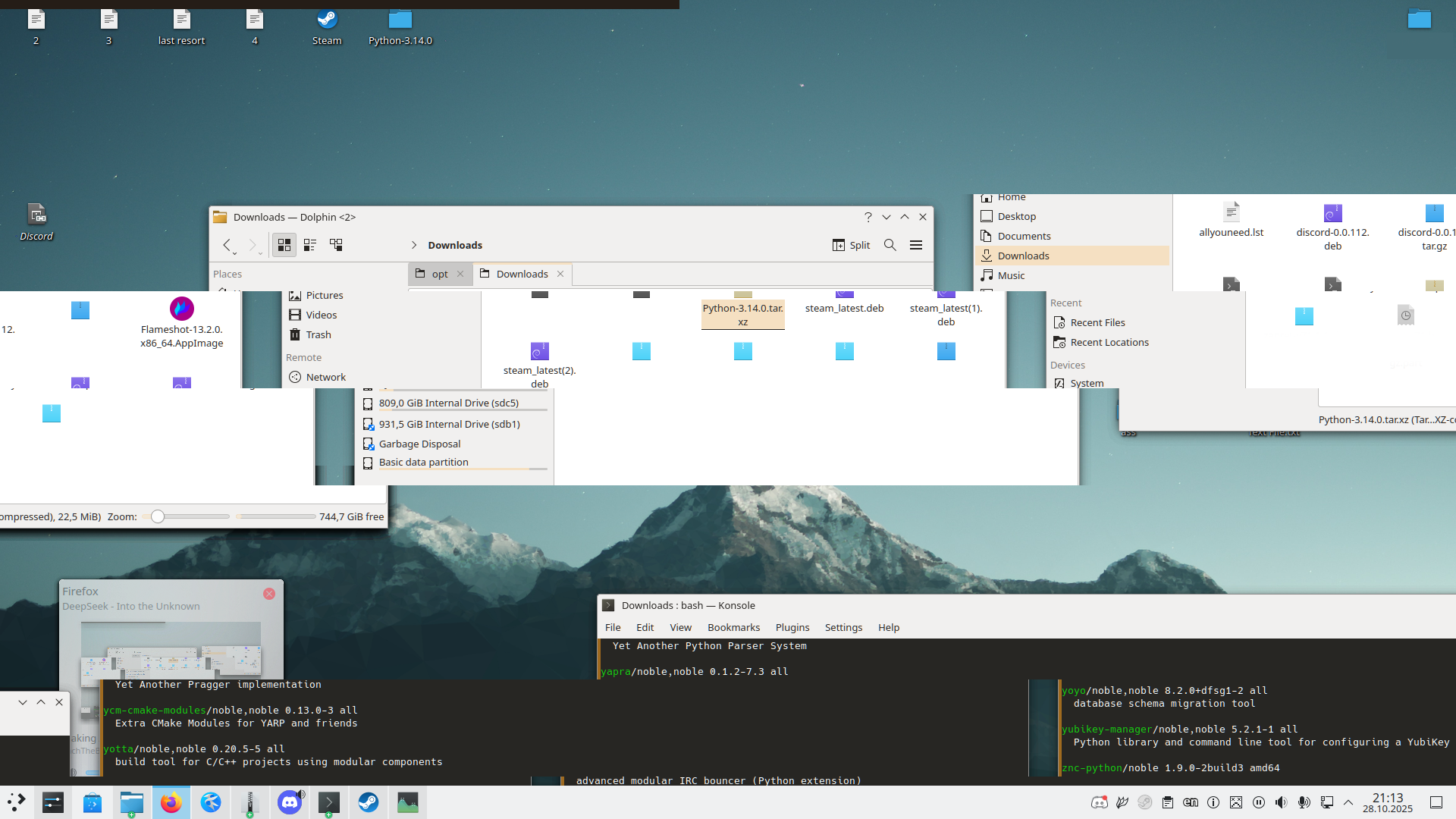Switch to the opt tab
The width and height of the screenshot is (1456, 819).
tap(440, 274)
